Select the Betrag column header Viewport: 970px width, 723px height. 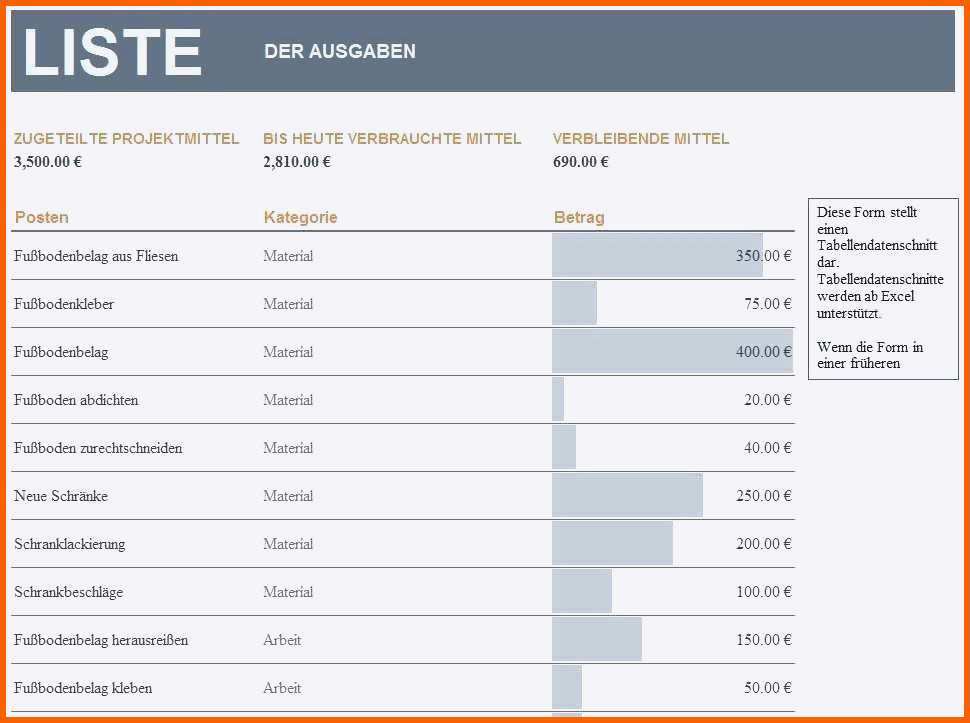point(579,217)
